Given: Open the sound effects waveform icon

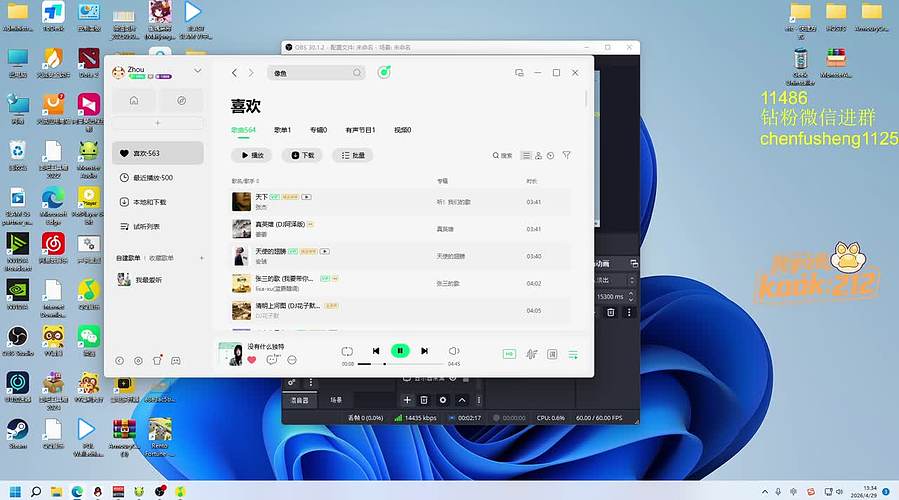Looking at the screenshot, I should click(531, 354).
